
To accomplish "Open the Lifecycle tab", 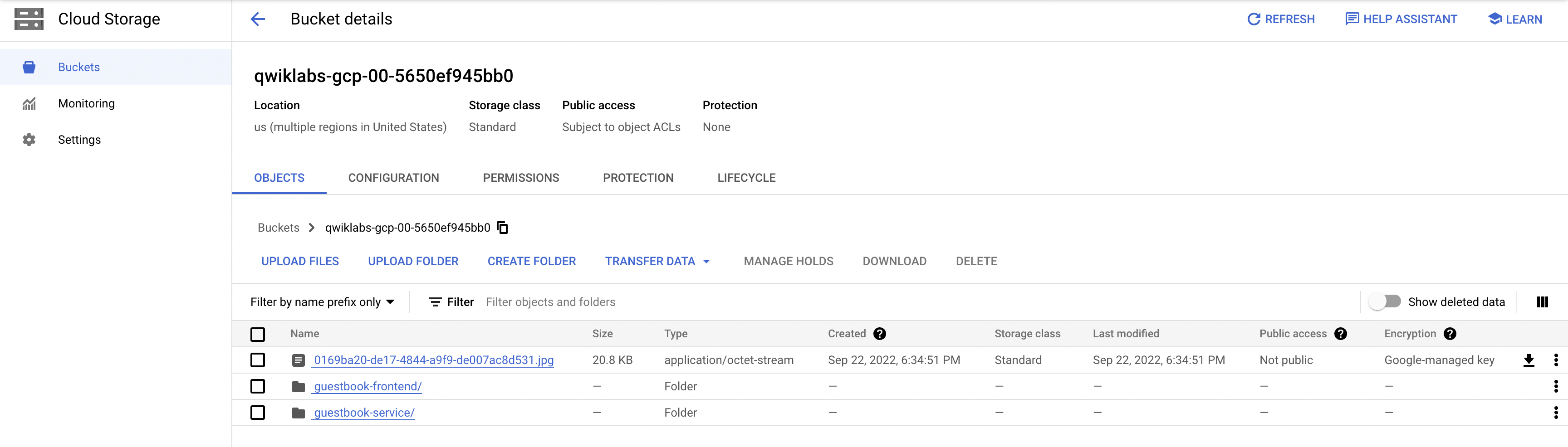I will point(746,178).
